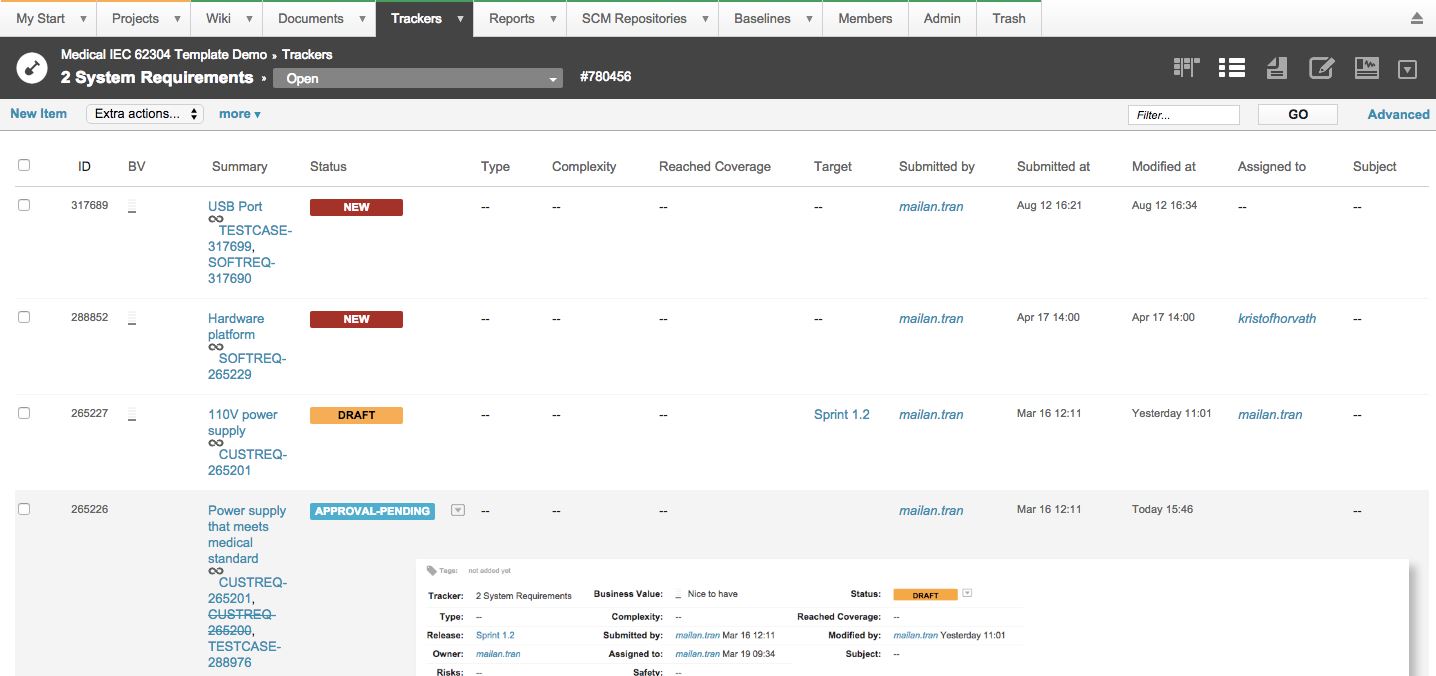Click the New Item link
Viewport: 1436px width, 676px height.
coord(39,114)
